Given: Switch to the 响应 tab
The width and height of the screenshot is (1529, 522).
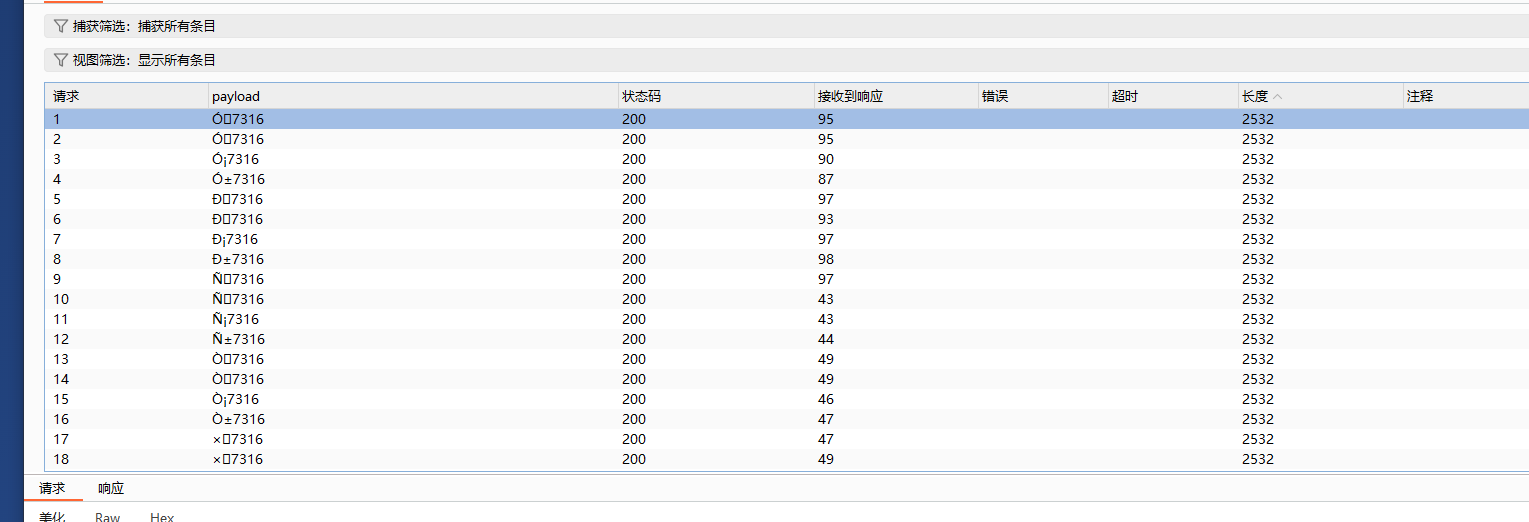Looking at the screenshot, I should point(111,488).
